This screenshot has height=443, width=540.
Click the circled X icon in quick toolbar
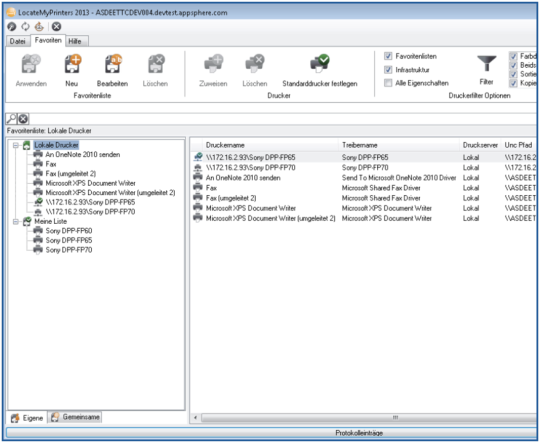pyautogui.click(x=56, y=27)
